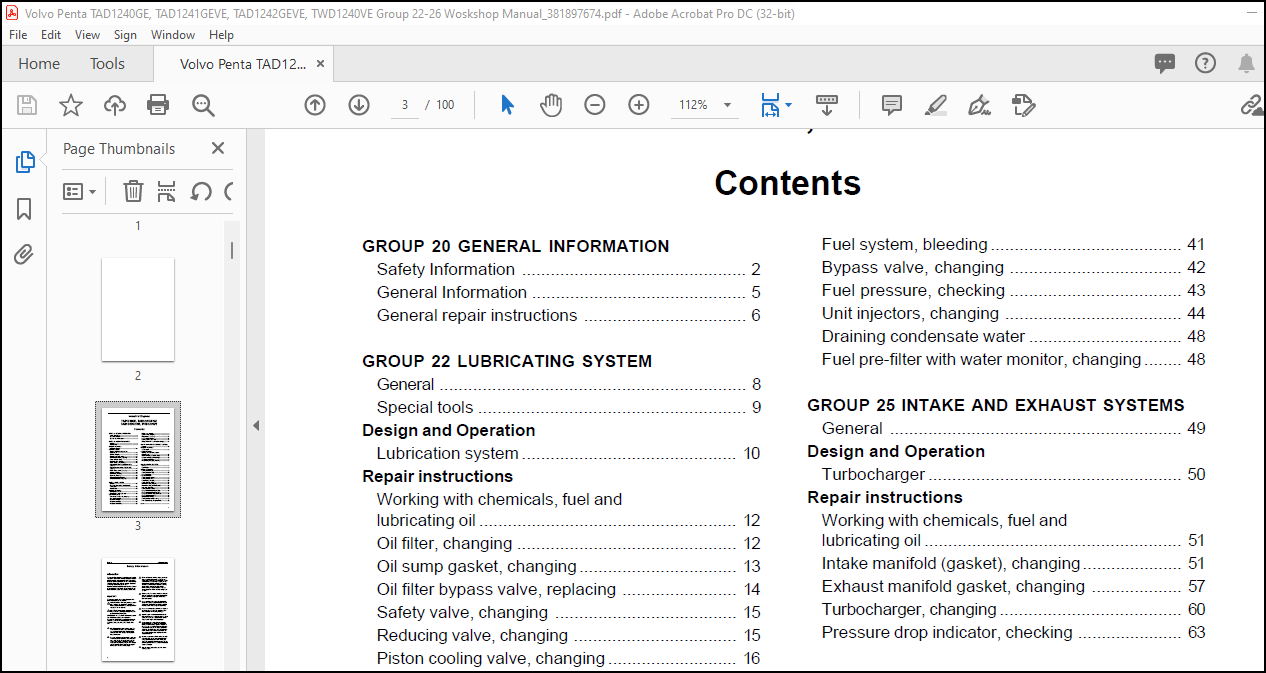Open the Help menu
Screen dimensions: 1266x673
[222, 34]
